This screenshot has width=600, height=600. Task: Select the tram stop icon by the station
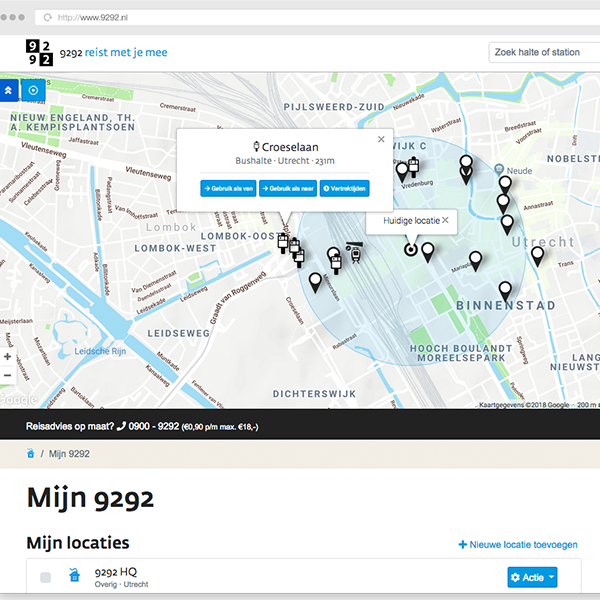pos(355,252)
